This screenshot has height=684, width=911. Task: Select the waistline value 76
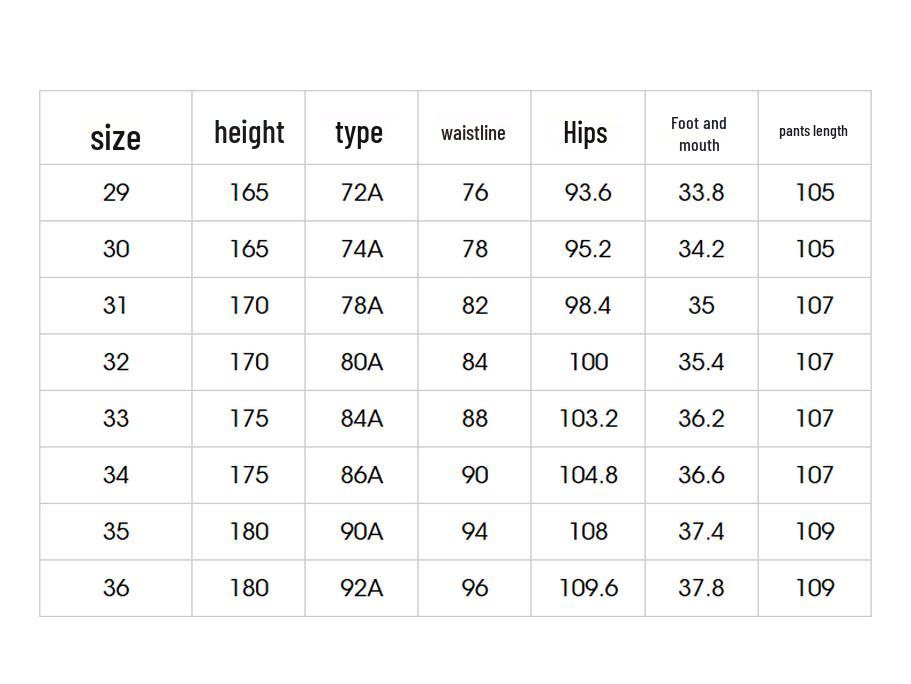point(475,192)
